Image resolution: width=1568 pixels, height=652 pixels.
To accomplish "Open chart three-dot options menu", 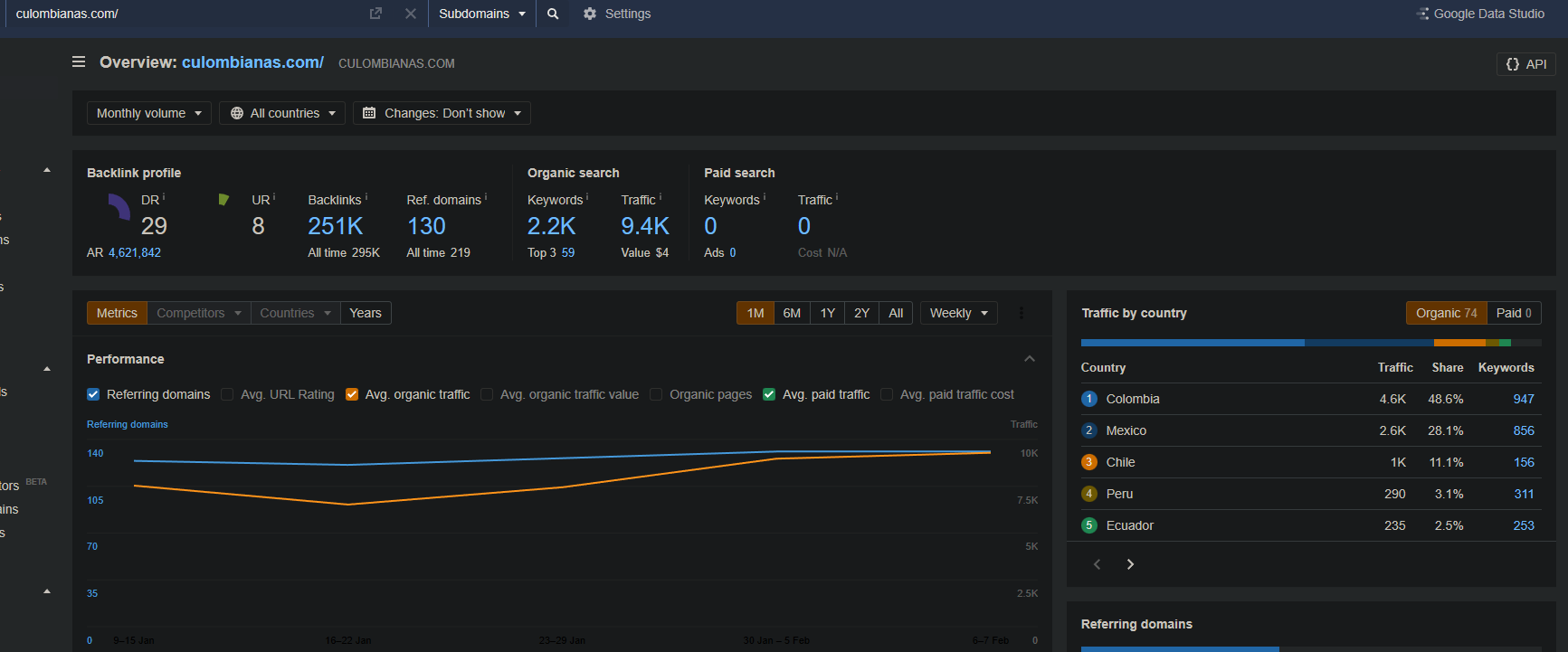I will [1022, 313].
